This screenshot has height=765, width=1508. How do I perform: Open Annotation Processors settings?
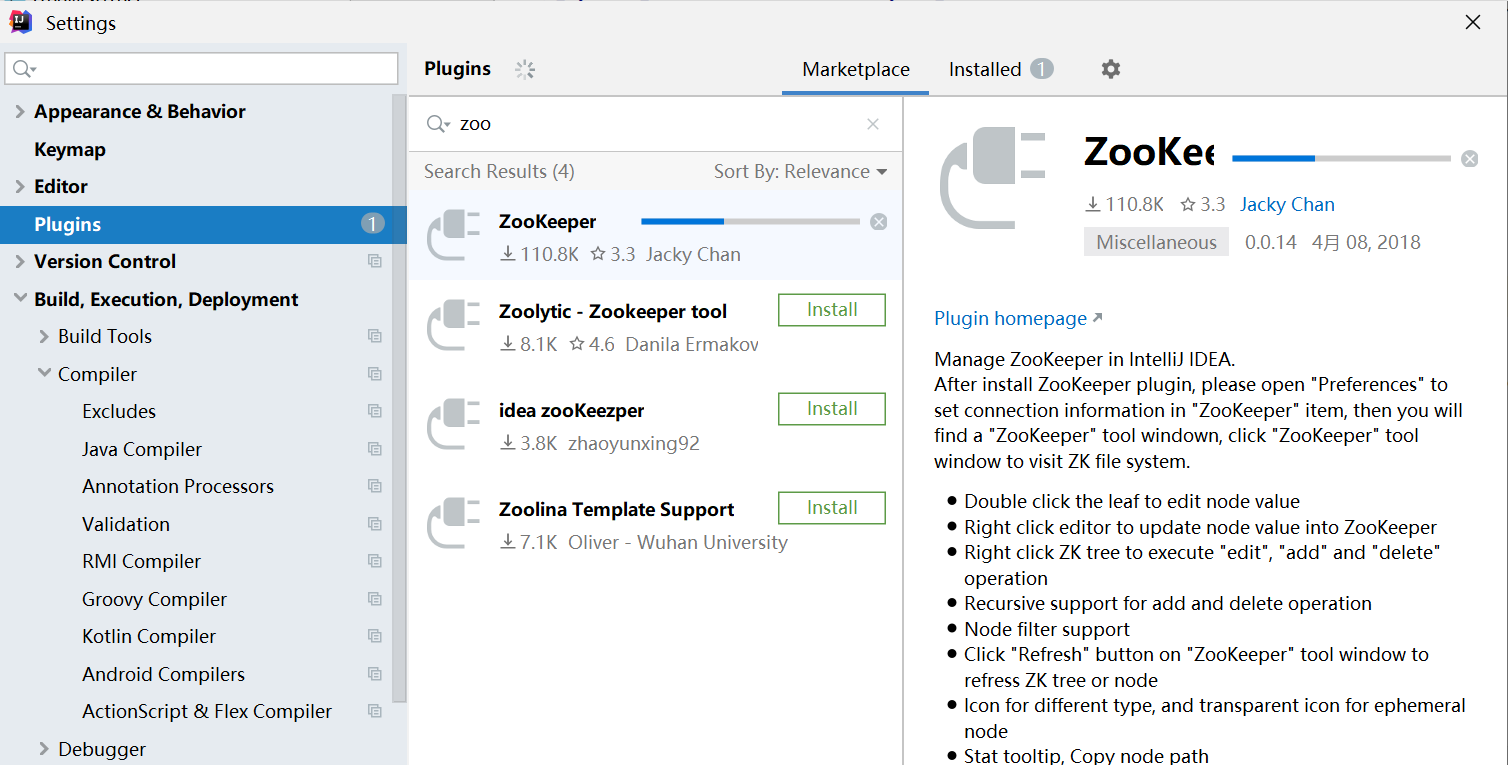(x=178, y=486)
